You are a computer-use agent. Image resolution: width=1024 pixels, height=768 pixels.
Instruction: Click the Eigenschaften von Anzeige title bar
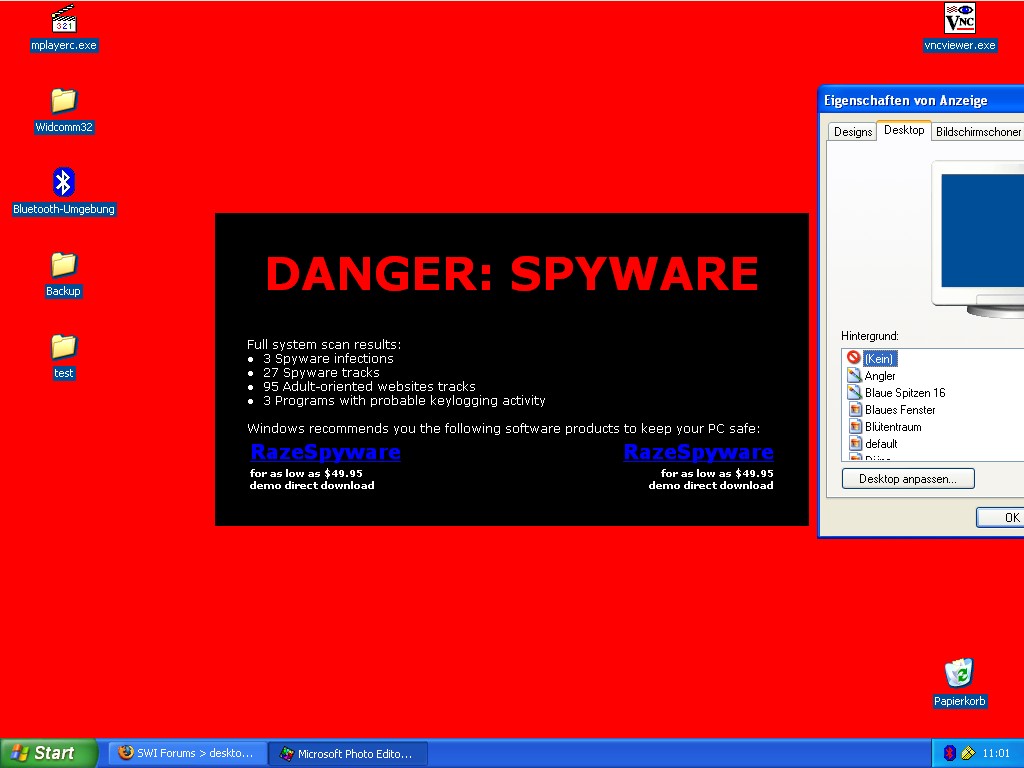[x=921, y=100]
